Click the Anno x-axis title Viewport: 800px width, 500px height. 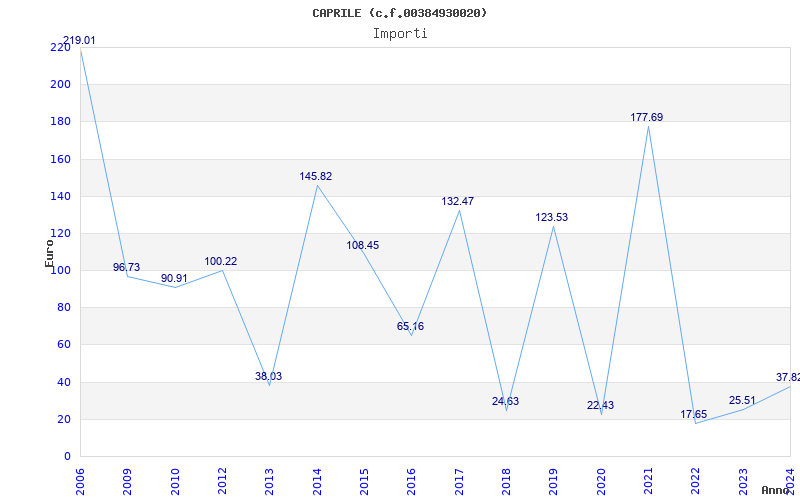coord(777,490)
